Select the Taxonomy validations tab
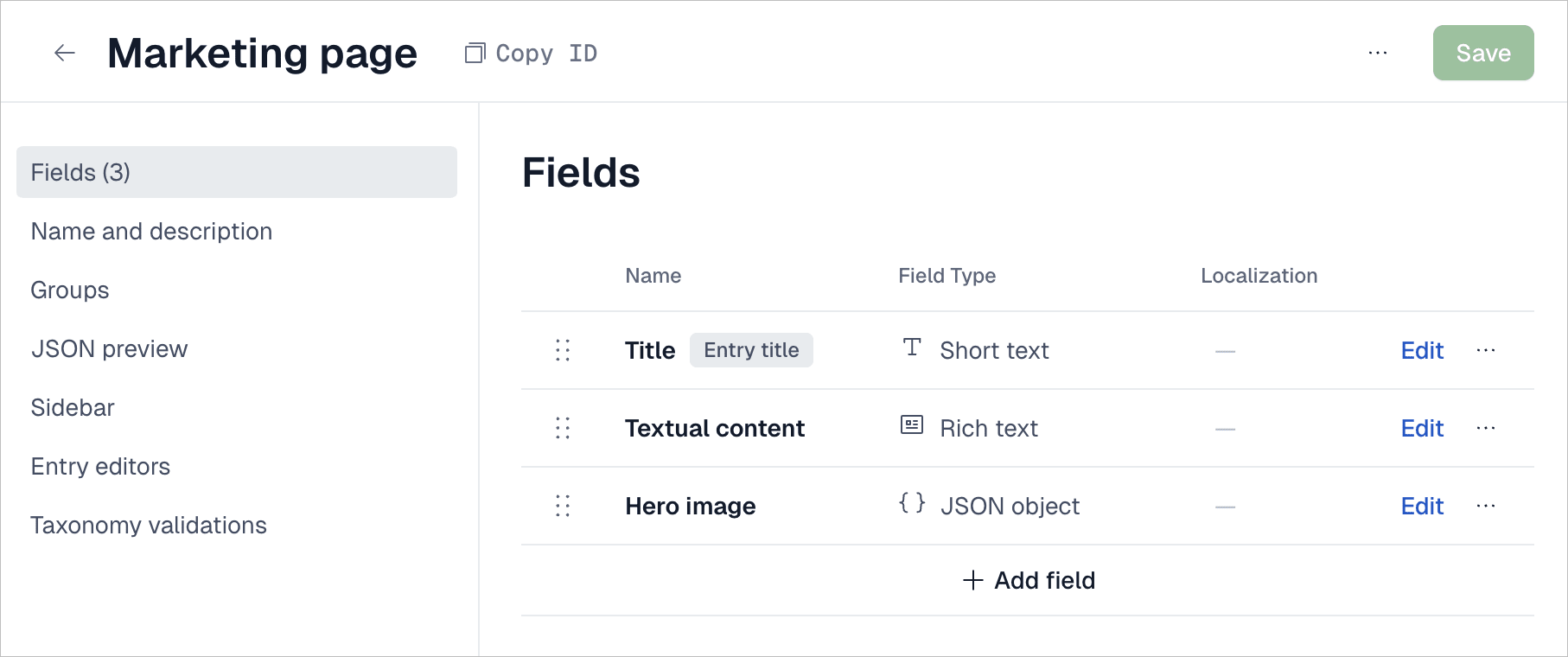Screen dimensions: 1568x657 pyautogui.click(x=149, y=526)
